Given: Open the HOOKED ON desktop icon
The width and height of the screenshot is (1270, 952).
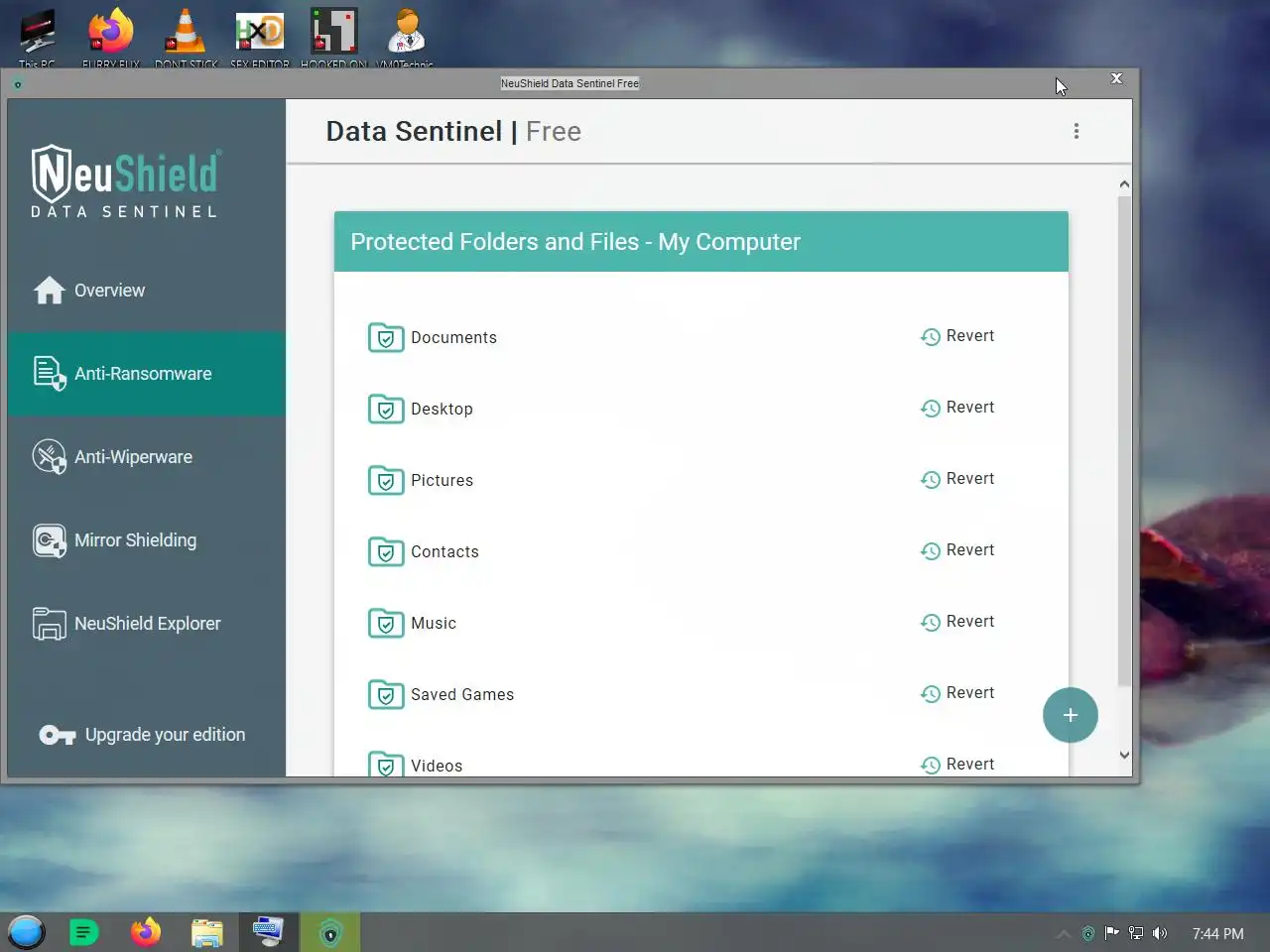Looking at the screenshot, I should pyautogui.click(x=334, y=38).
